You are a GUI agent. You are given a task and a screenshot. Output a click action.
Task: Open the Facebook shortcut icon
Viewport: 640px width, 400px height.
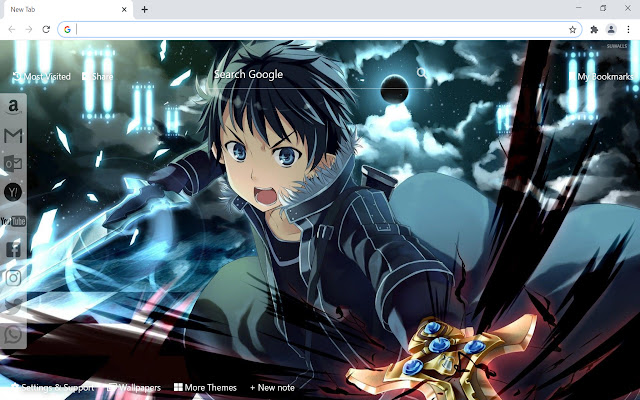(x=13, y=249)
